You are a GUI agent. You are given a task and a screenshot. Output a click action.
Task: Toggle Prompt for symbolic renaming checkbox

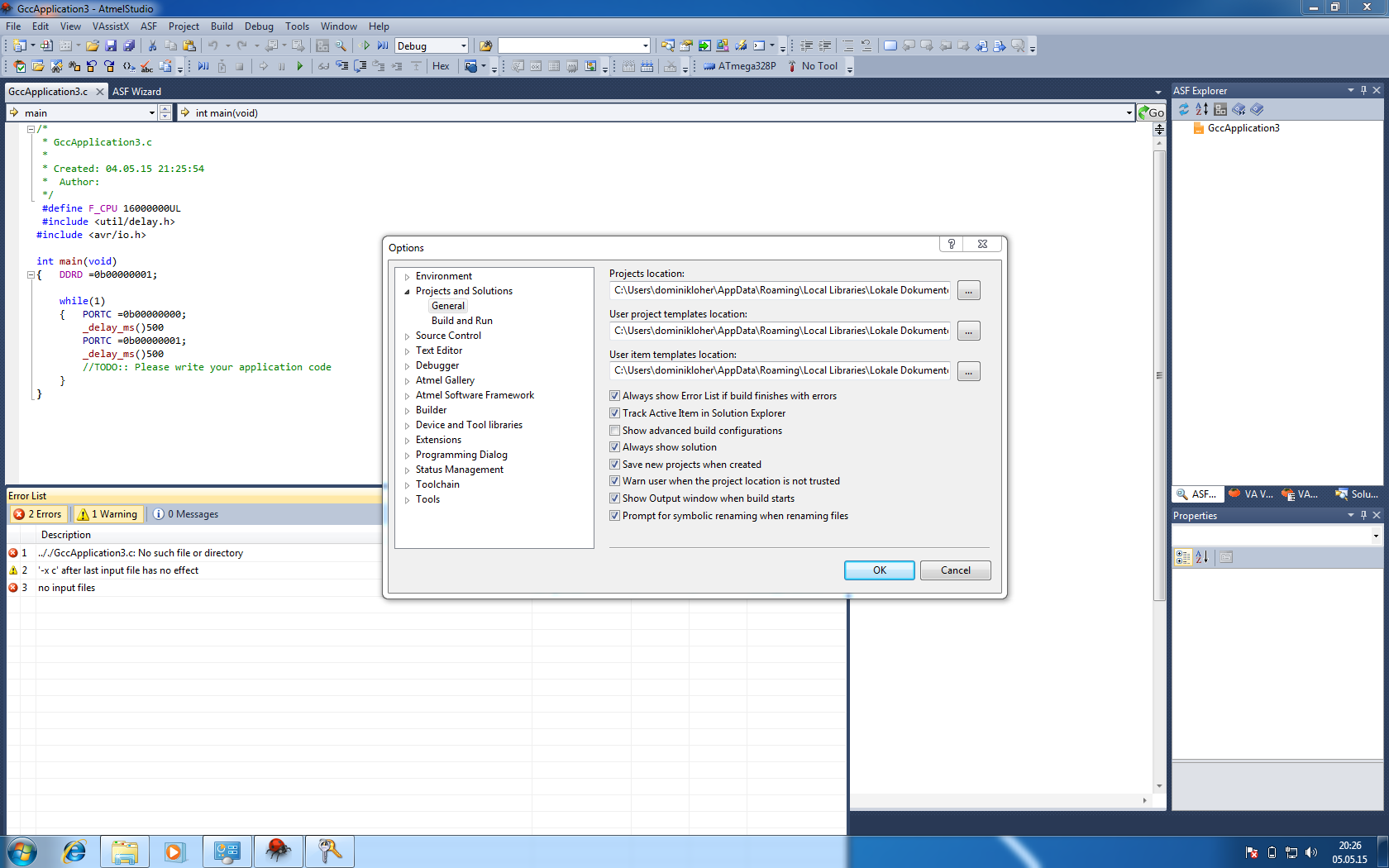click(x=614, y=516)
